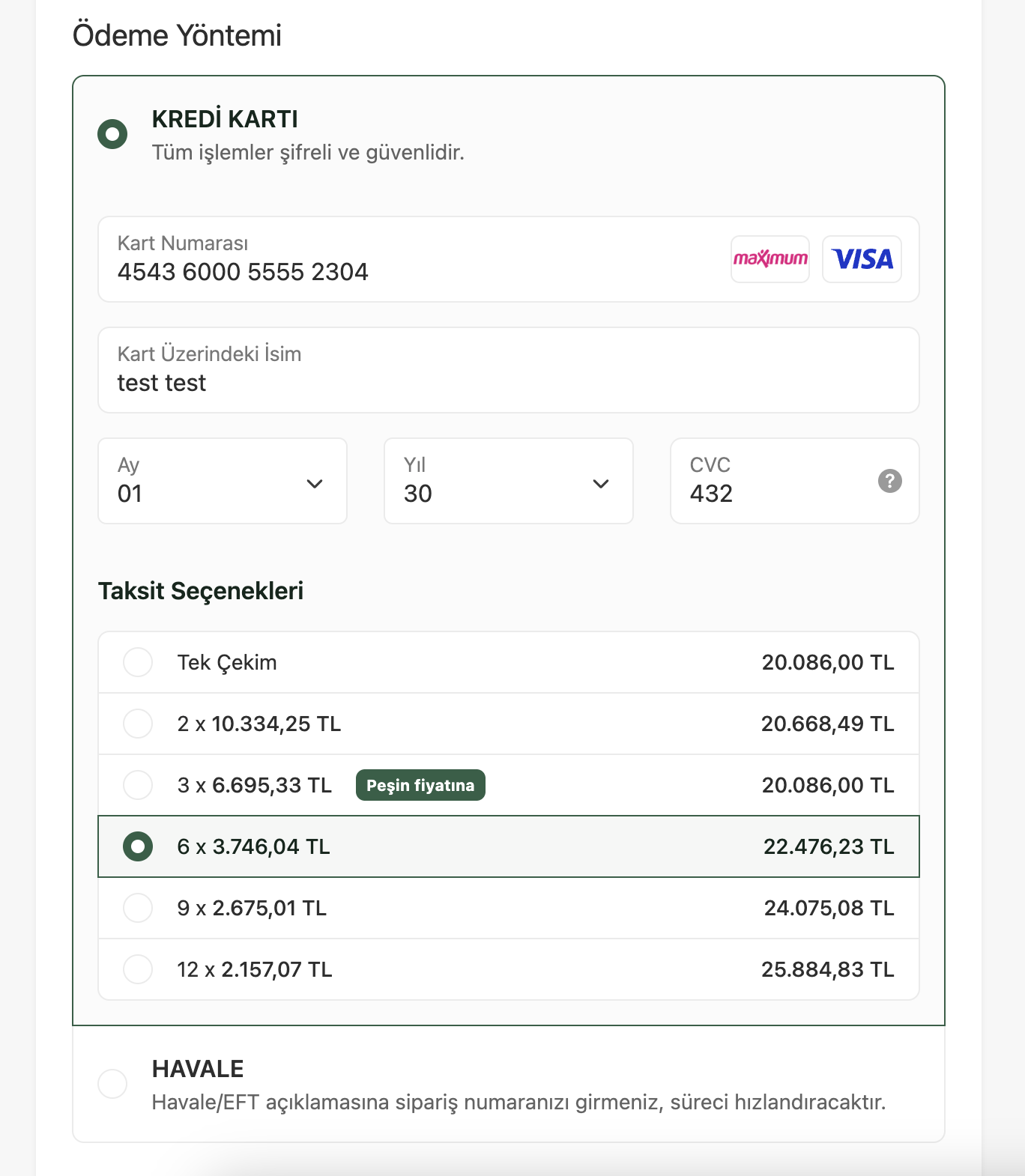This screenshot has height=1176, width=1025.
Task: Click the 9 x 2.675,01 TL label
Action: pos(252,908)
